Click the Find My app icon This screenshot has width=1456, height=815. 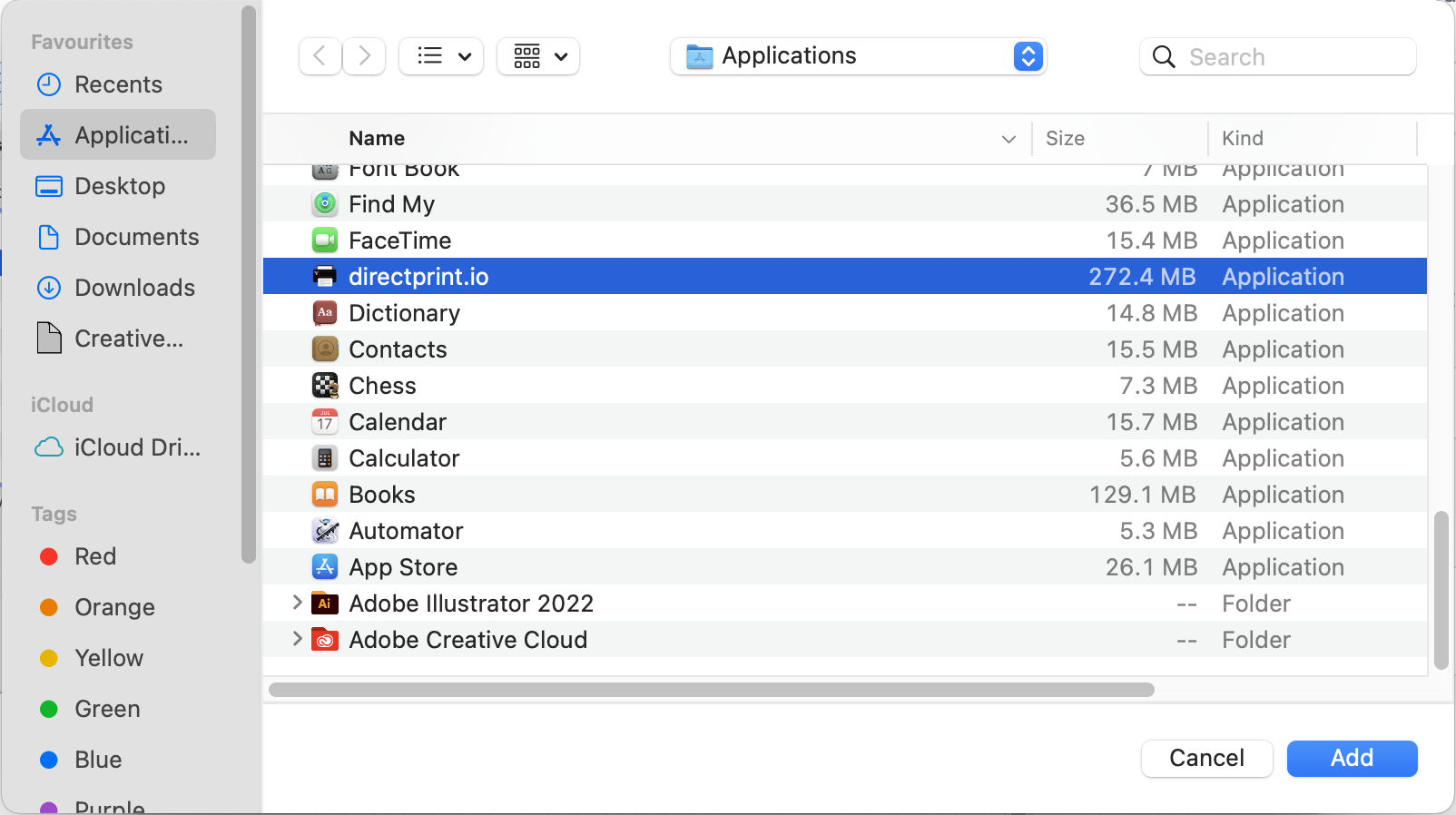coord(325,204)
